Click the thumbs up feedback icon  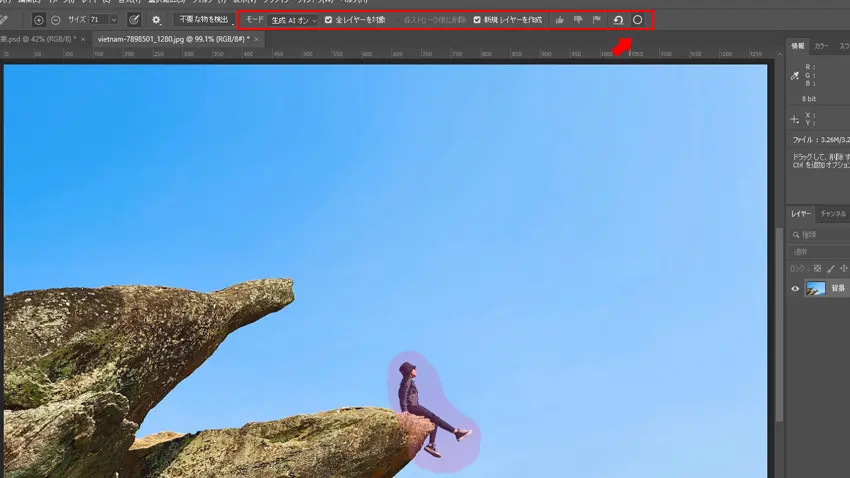point(560,20)
